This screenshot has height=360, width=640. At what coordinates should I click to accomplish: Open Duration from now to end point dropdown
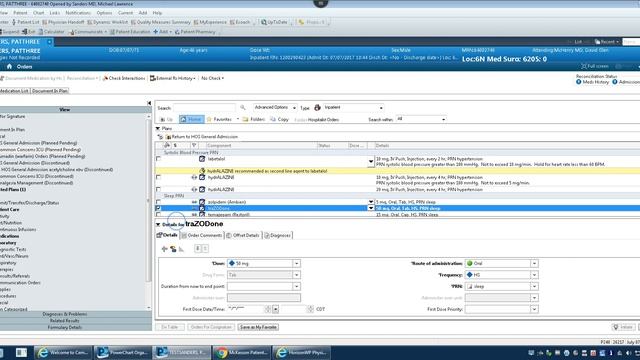click(296, 287)
